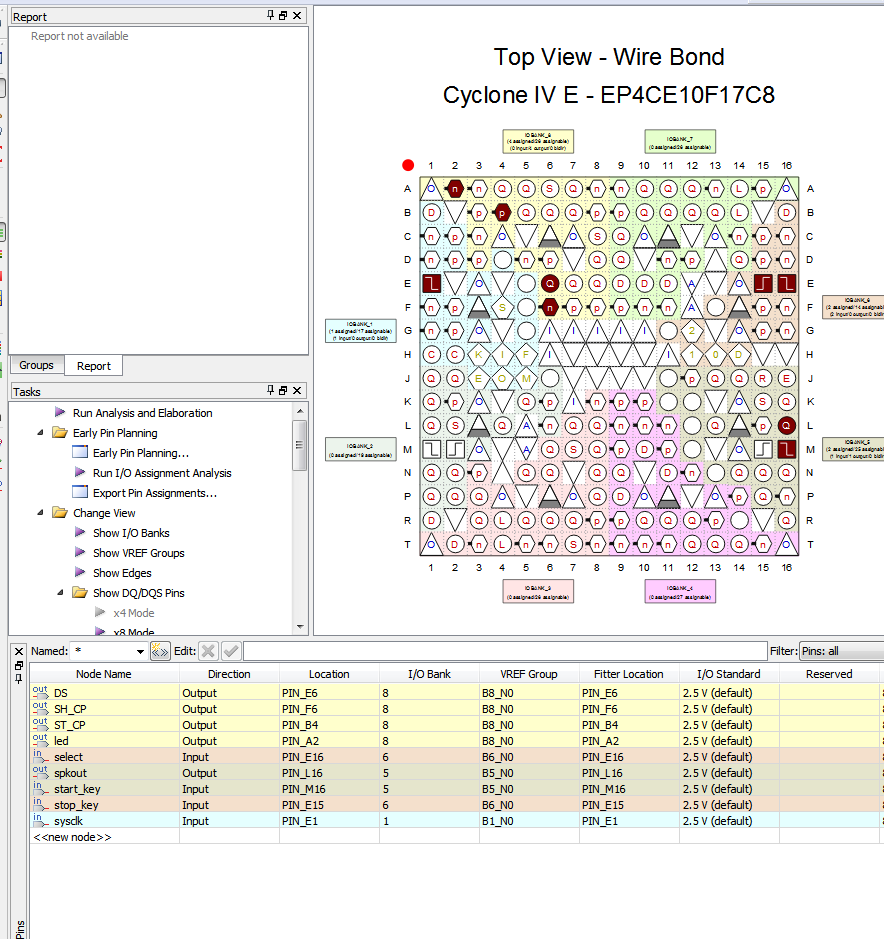Click Show I/O Banks task
Screen dimensions: 884x939
click(x=131, y=533)
